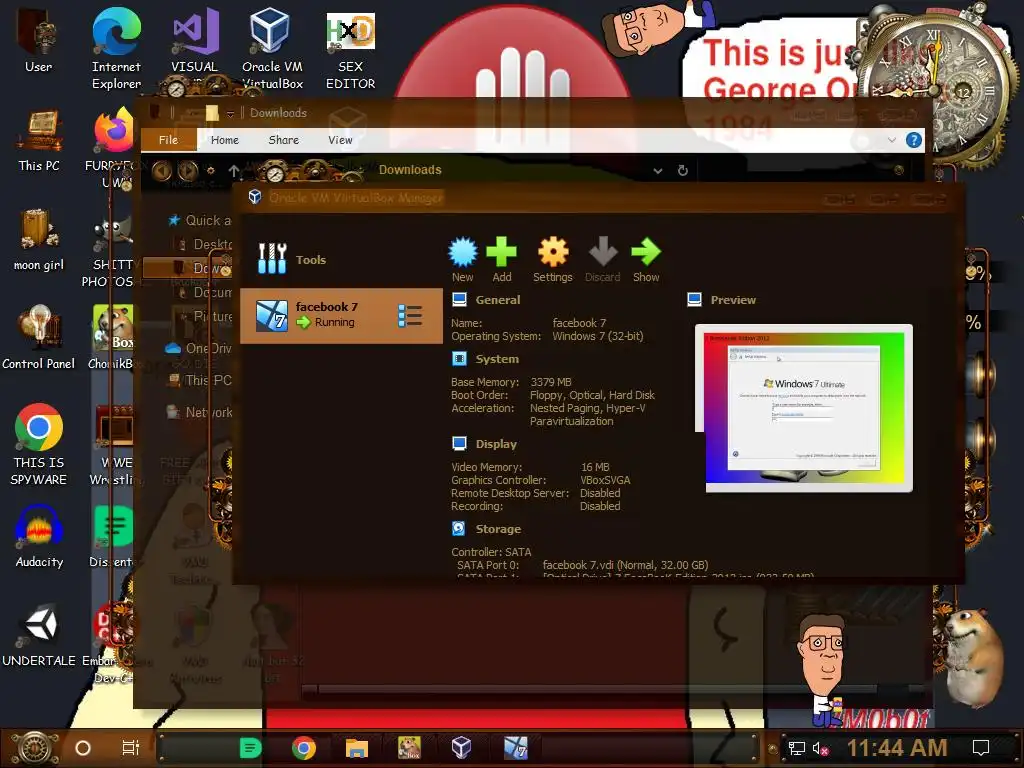Screen dimensions: 1024x768
Task: Click the Add virtual machine icon
Action: 502,253
